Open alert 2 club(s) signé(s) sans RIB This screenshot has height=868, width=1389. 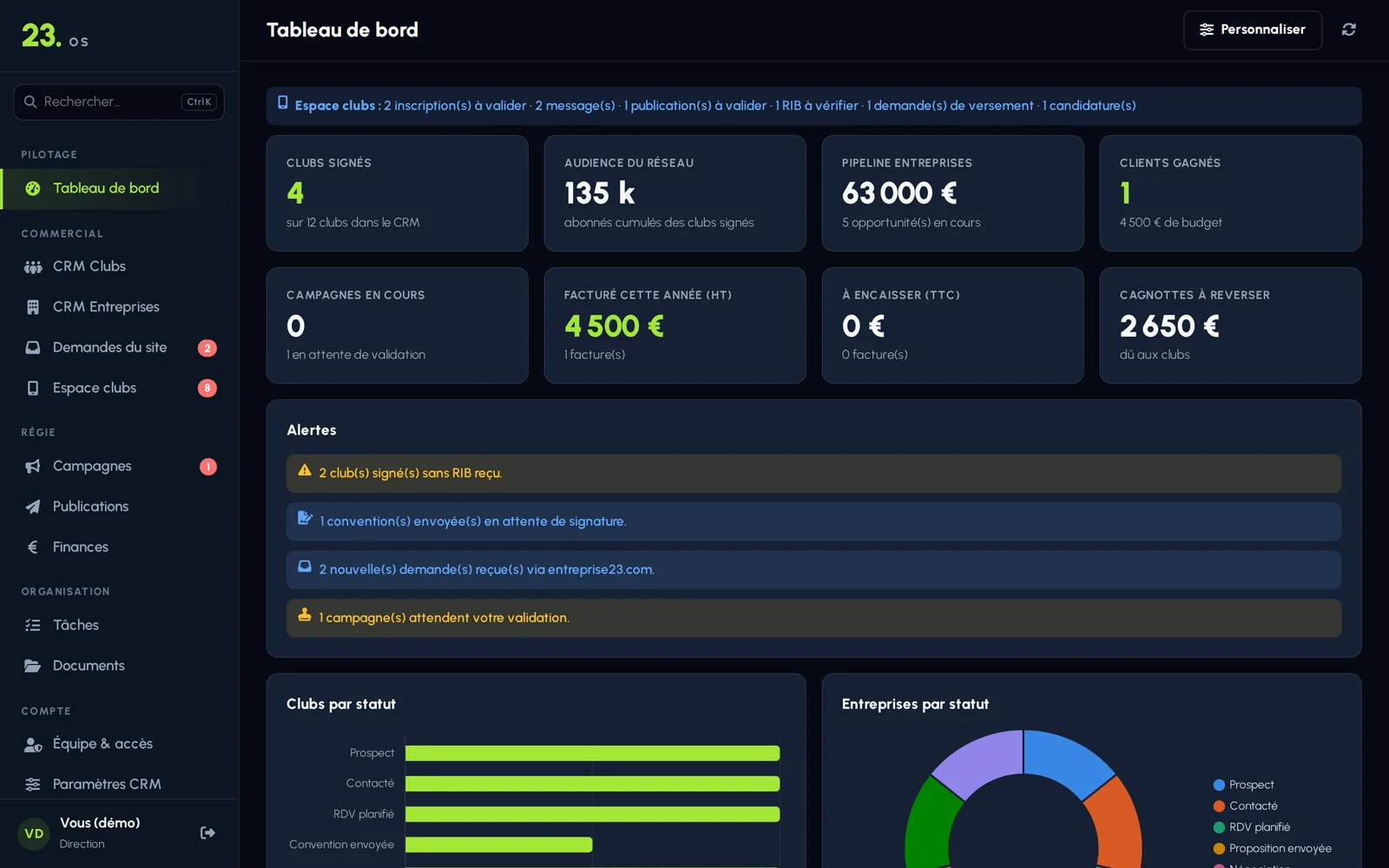click(813, 474)
